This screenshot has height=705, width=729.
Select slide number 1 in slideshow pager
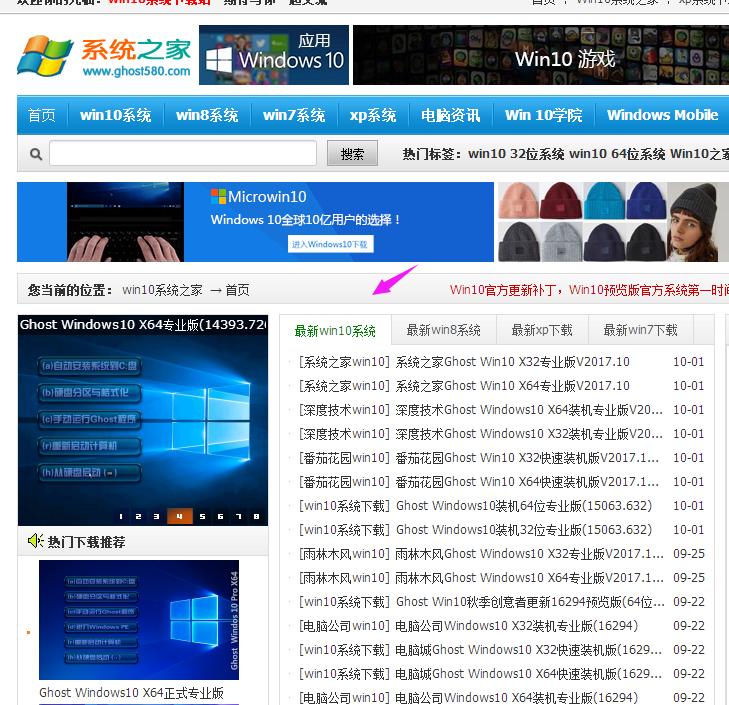[122, 517]
